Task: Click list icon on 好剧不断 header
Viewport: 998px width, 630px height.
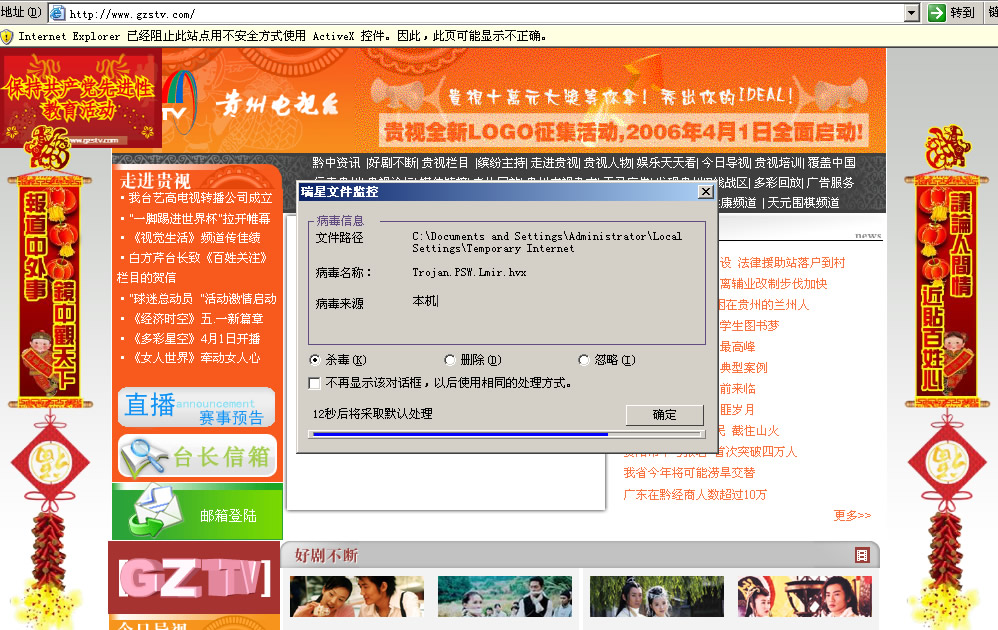Action: pyautogui.click(x=861, y=556)
